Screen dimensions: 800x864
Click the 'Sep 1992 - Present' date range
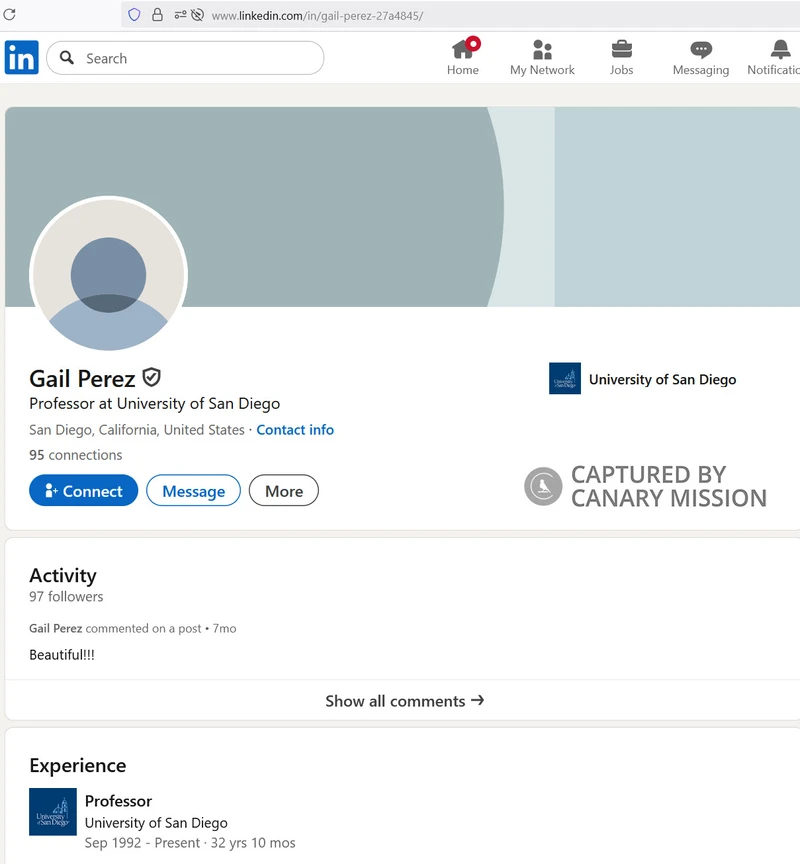click(x=142, y=843)
